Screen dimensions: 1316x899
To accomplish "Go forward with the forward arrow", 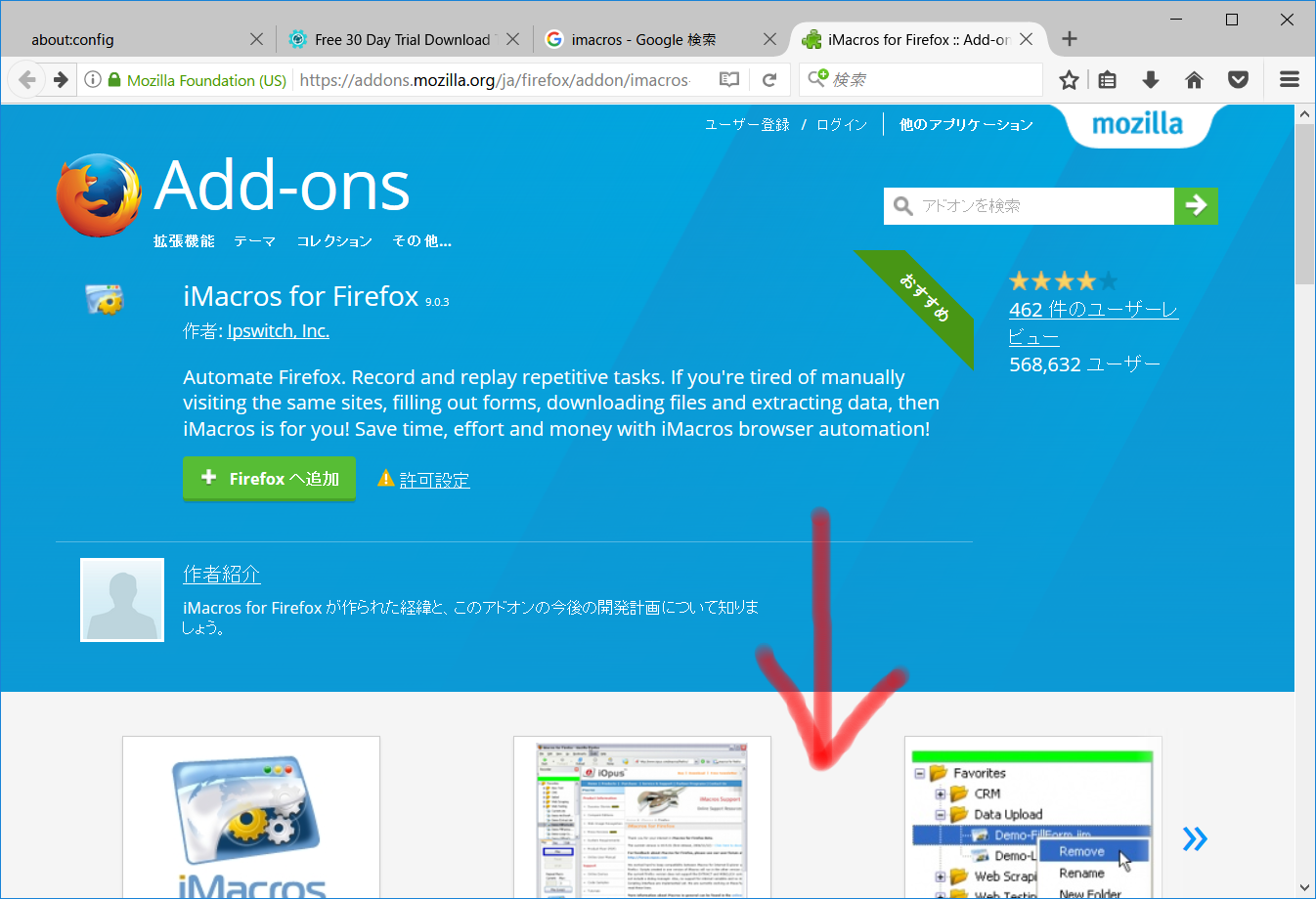I will pos(61,80).
